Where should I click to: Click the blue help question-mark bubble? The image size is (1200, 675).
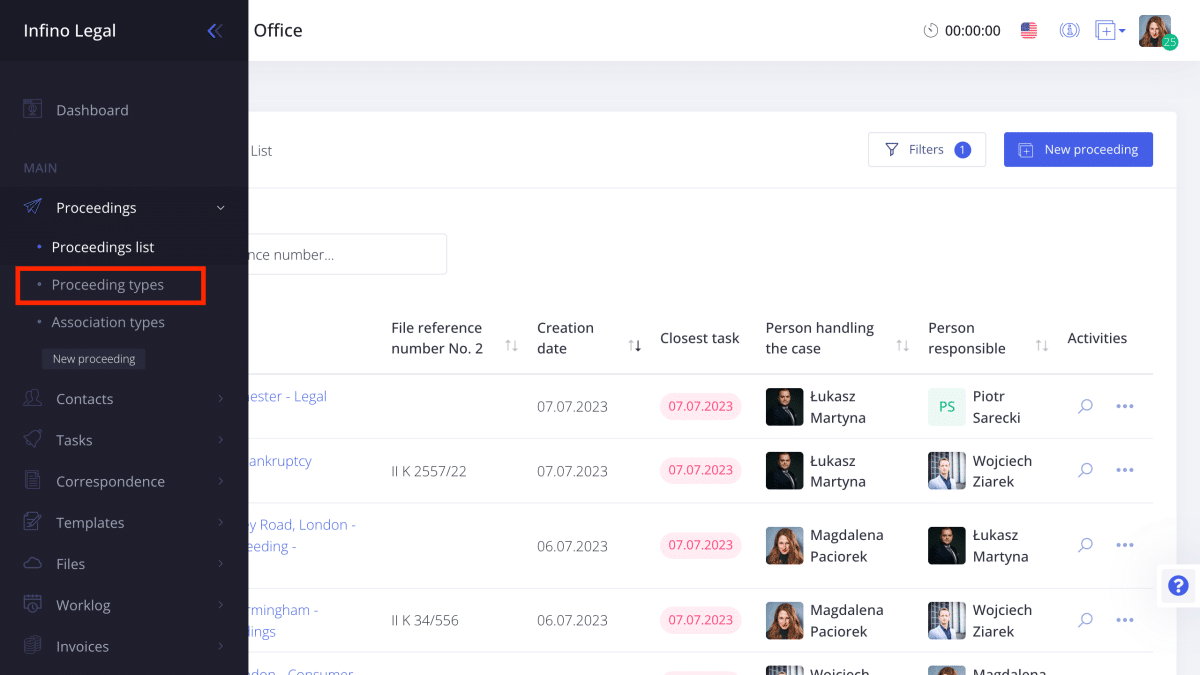pos(1177,586)
